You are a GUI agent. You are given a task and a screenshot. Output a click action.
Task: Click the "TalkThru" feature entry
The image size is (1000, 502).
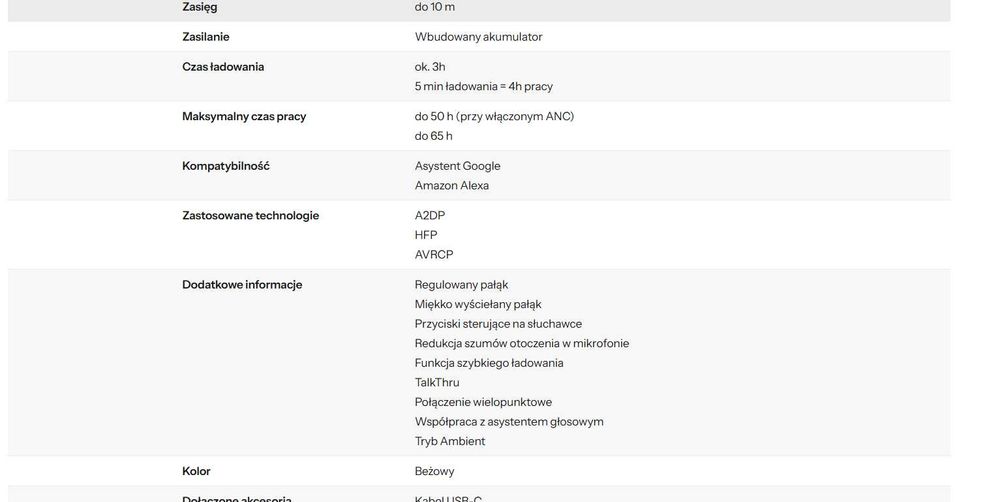click(x=437, y=382)
